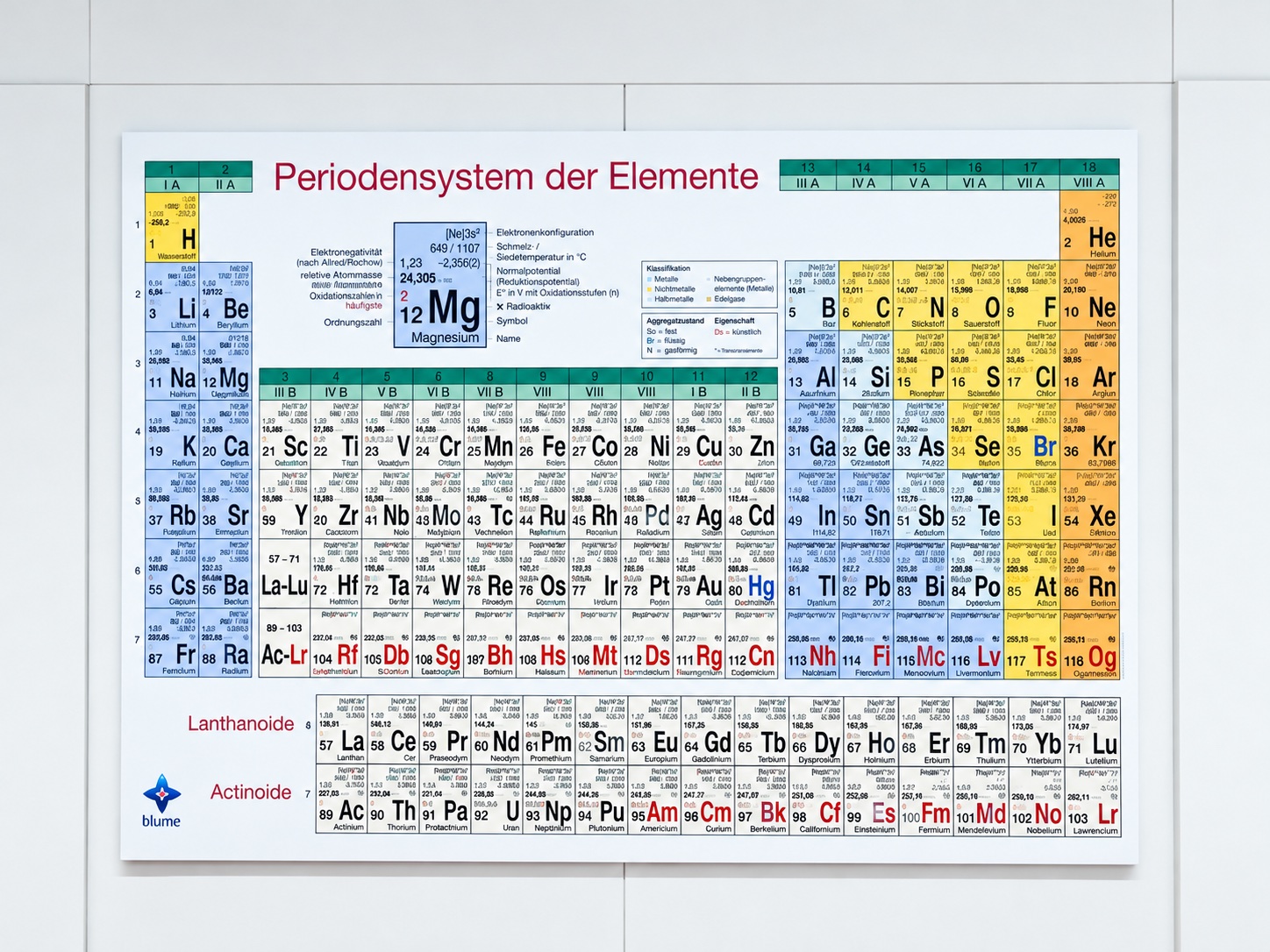Click the uranium cell labeled U
Viewport: 1270px width, 952px height.
tap(497, 799)
